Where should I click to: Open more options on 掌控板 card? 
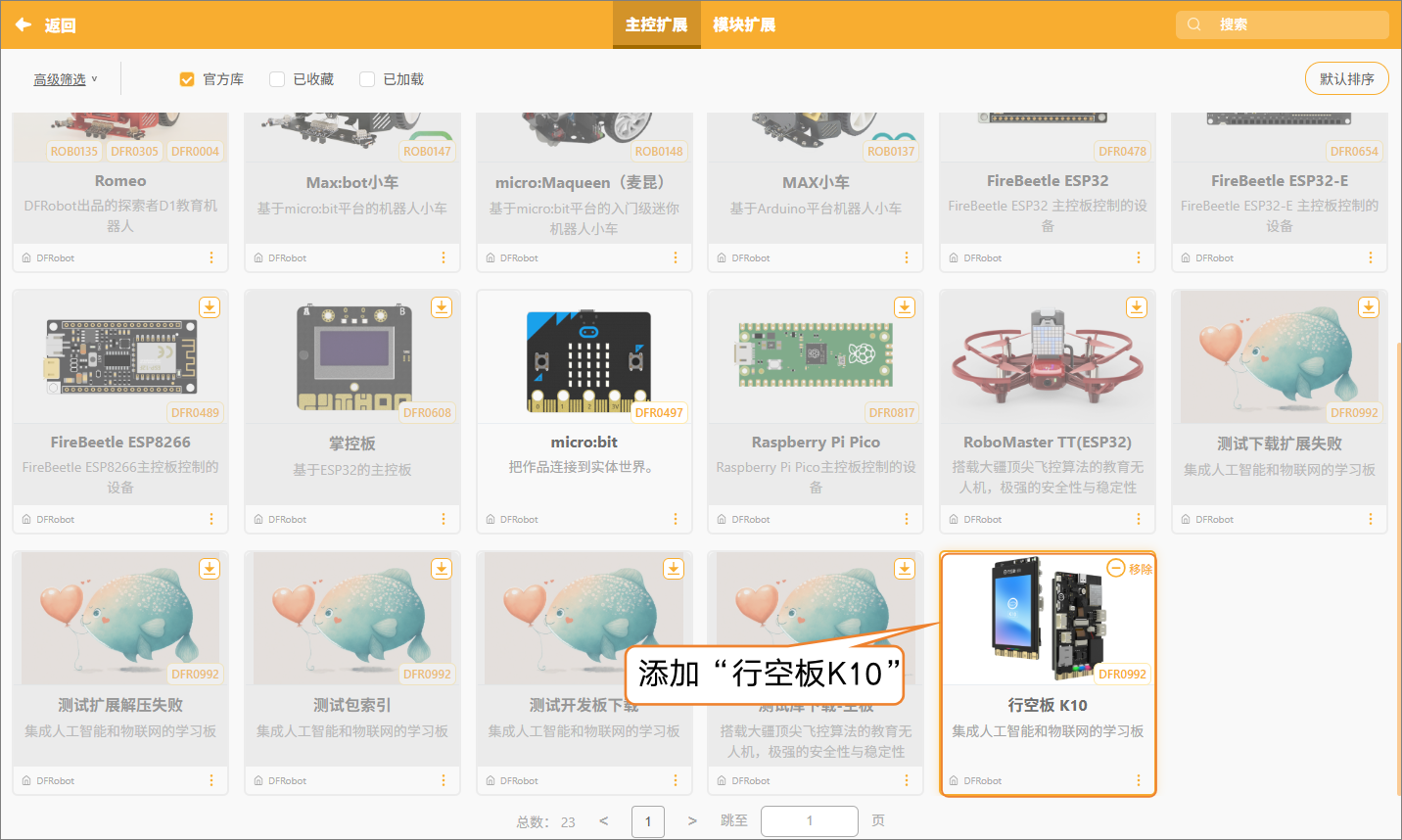443,519
